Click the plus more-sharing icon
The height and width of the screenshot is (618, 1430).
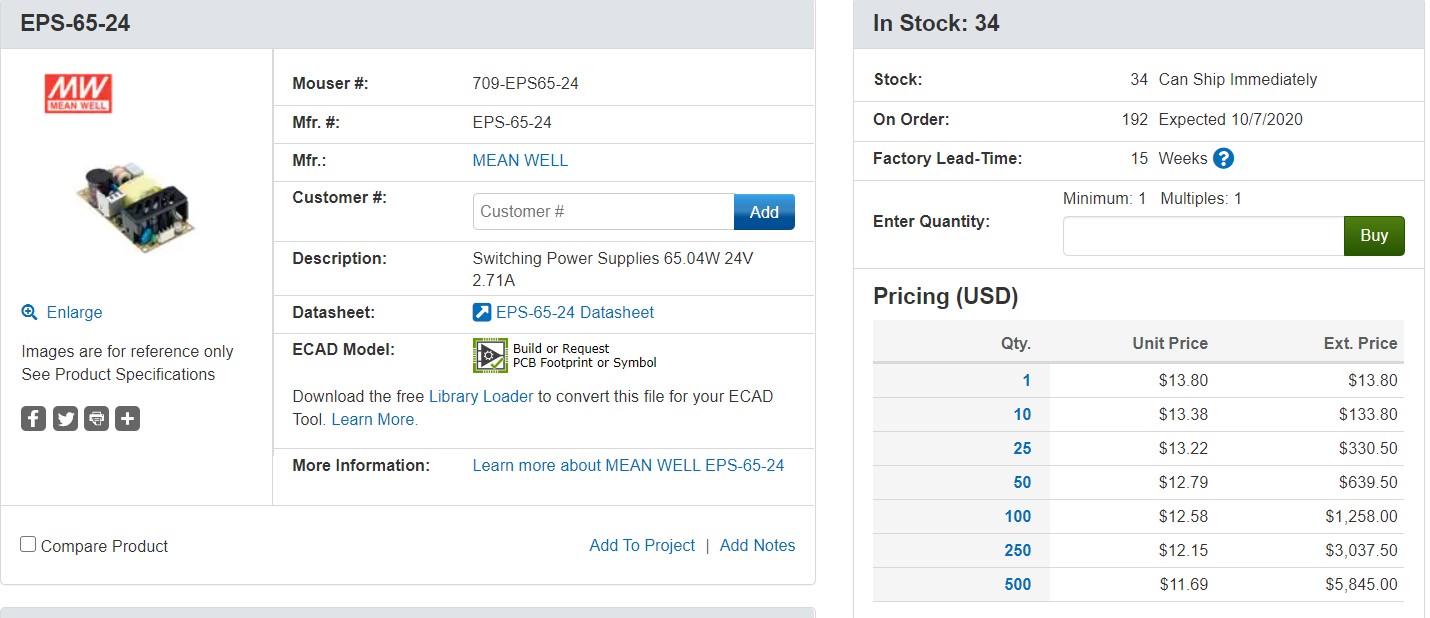coord(127,418)
